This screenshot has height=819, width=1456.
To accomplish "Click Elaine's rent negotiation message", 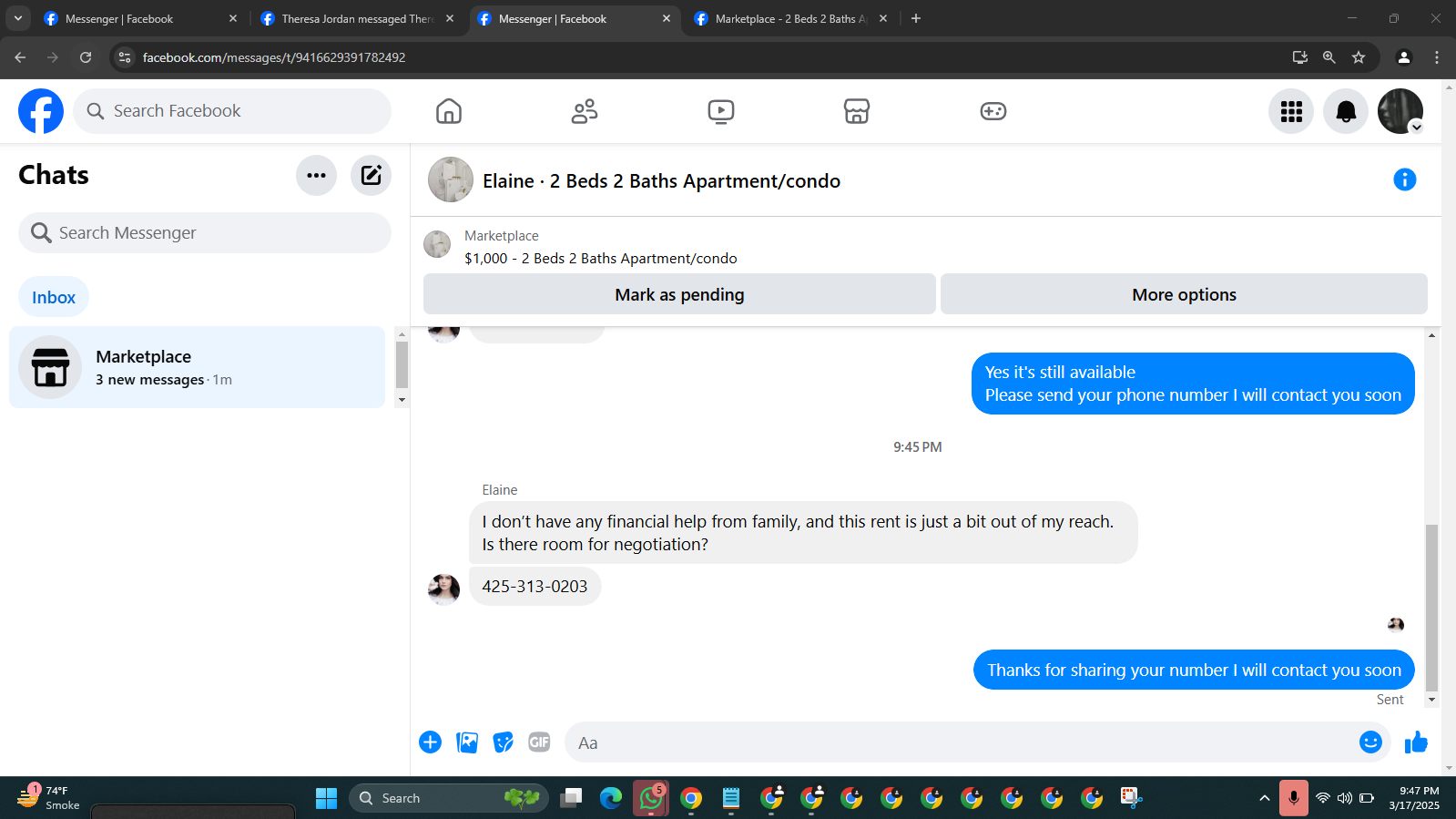I will click(x=803, y=533).
